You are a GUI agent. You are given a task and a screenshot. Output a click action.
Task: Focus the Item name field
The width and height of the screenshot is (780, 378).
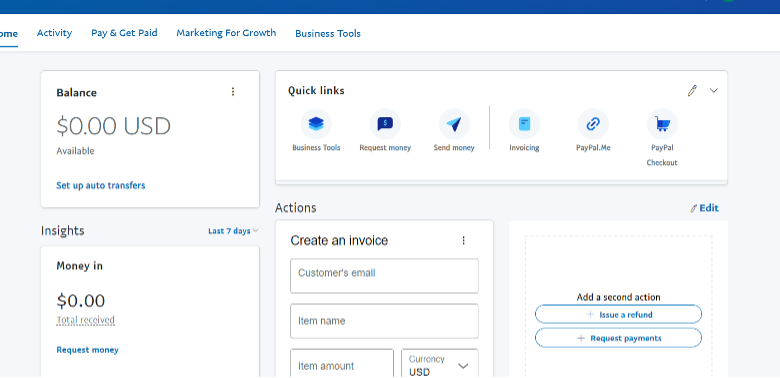pyautogui.click(x=385, y=321)
